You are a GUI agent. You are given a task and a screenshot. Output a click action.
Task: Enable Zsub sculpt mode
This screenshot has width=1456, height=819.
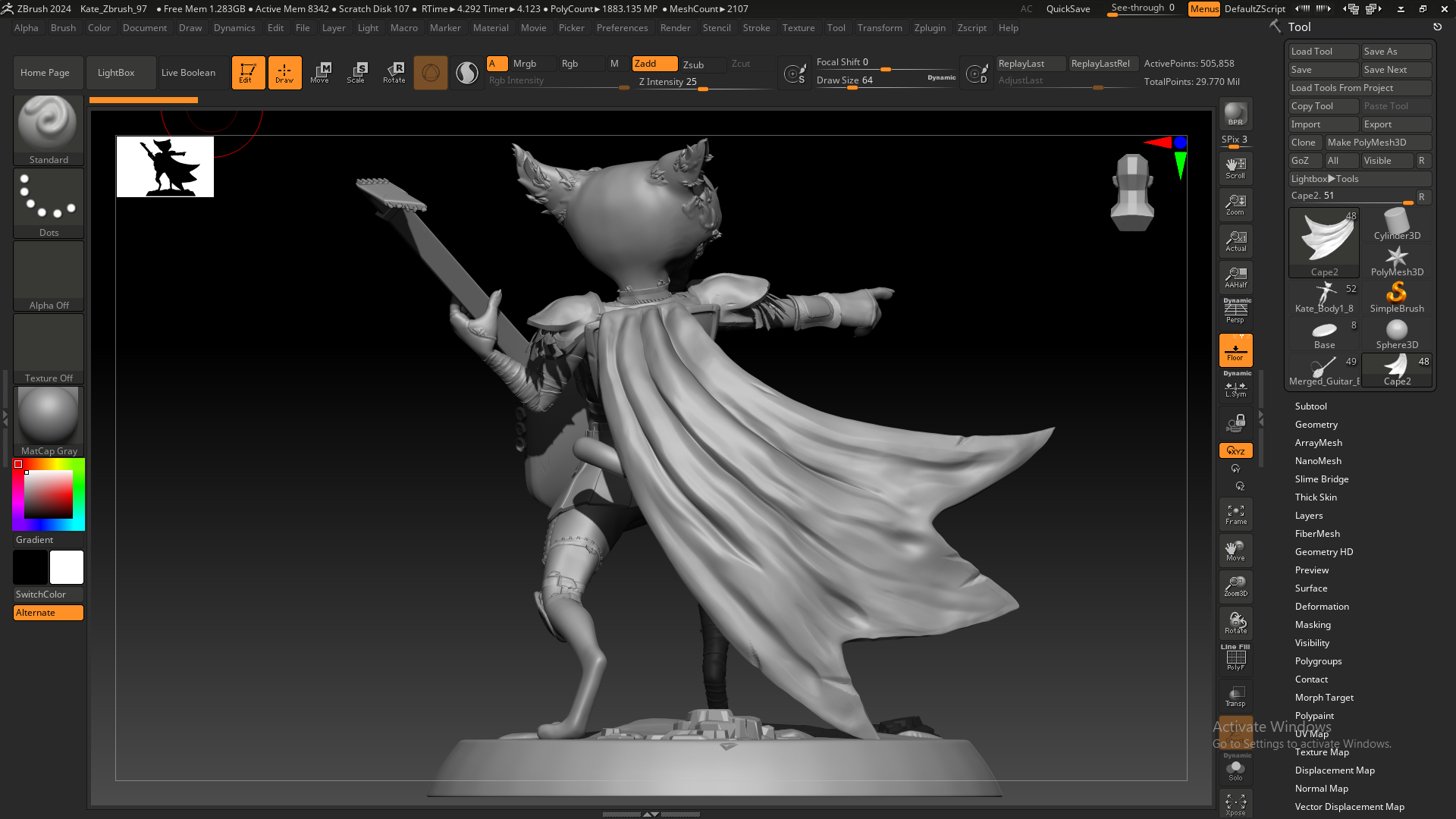(x=703, y=64)
